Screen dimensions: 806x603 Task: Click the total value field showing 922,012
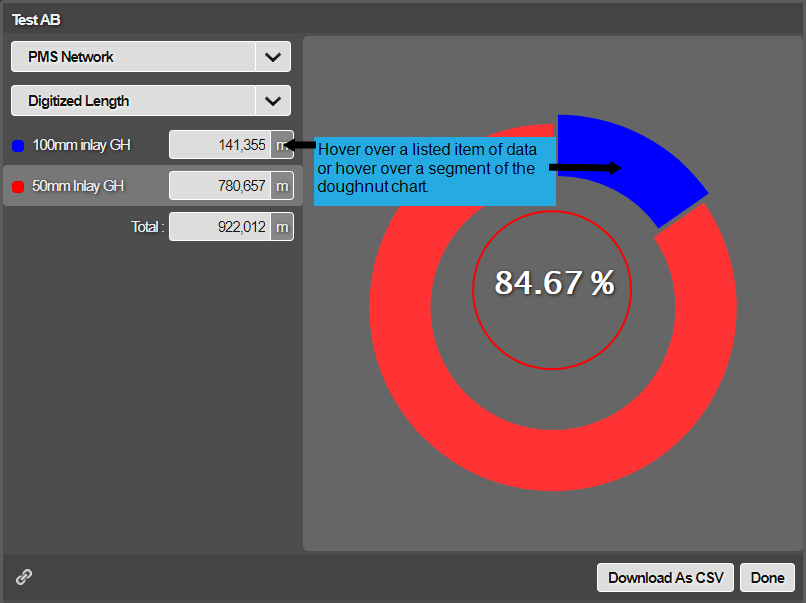220,227
